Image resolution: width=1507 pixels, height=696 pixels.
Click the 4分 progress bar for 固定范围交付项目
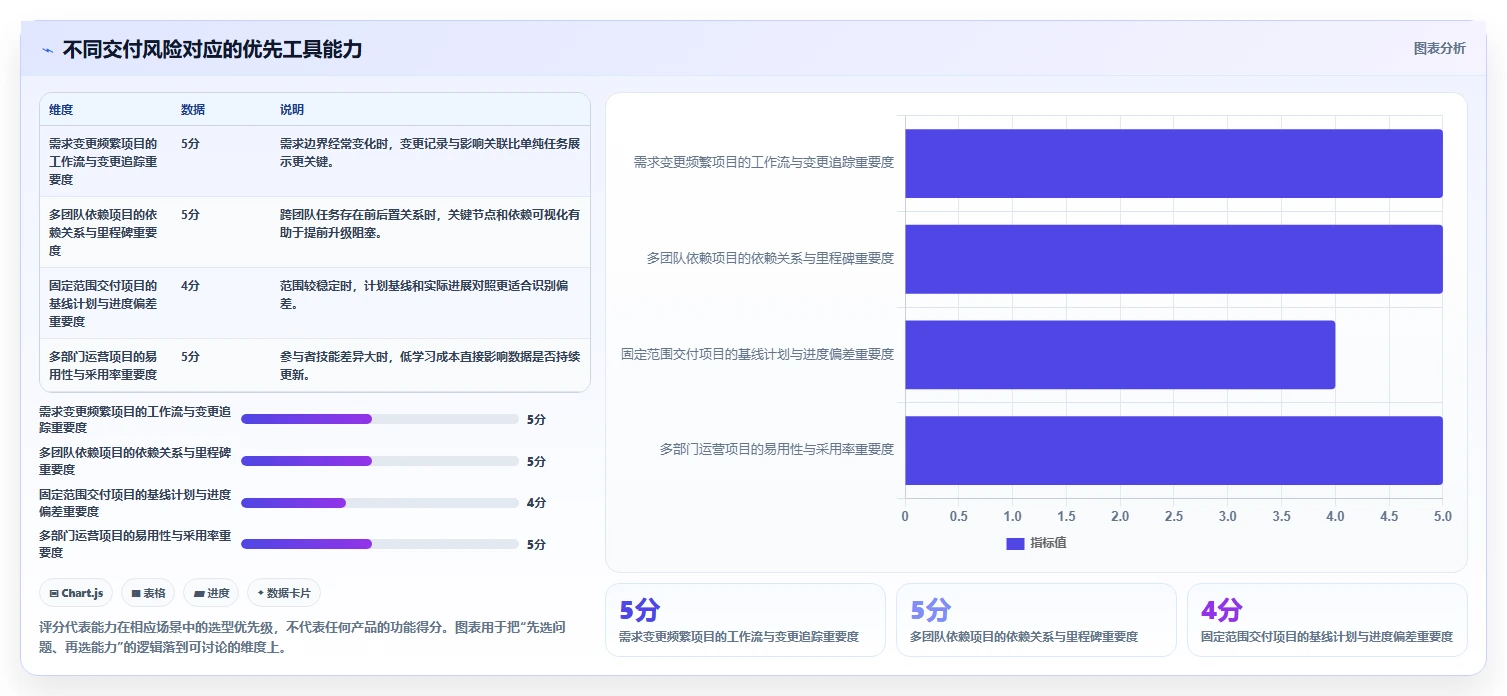[380, 503]
